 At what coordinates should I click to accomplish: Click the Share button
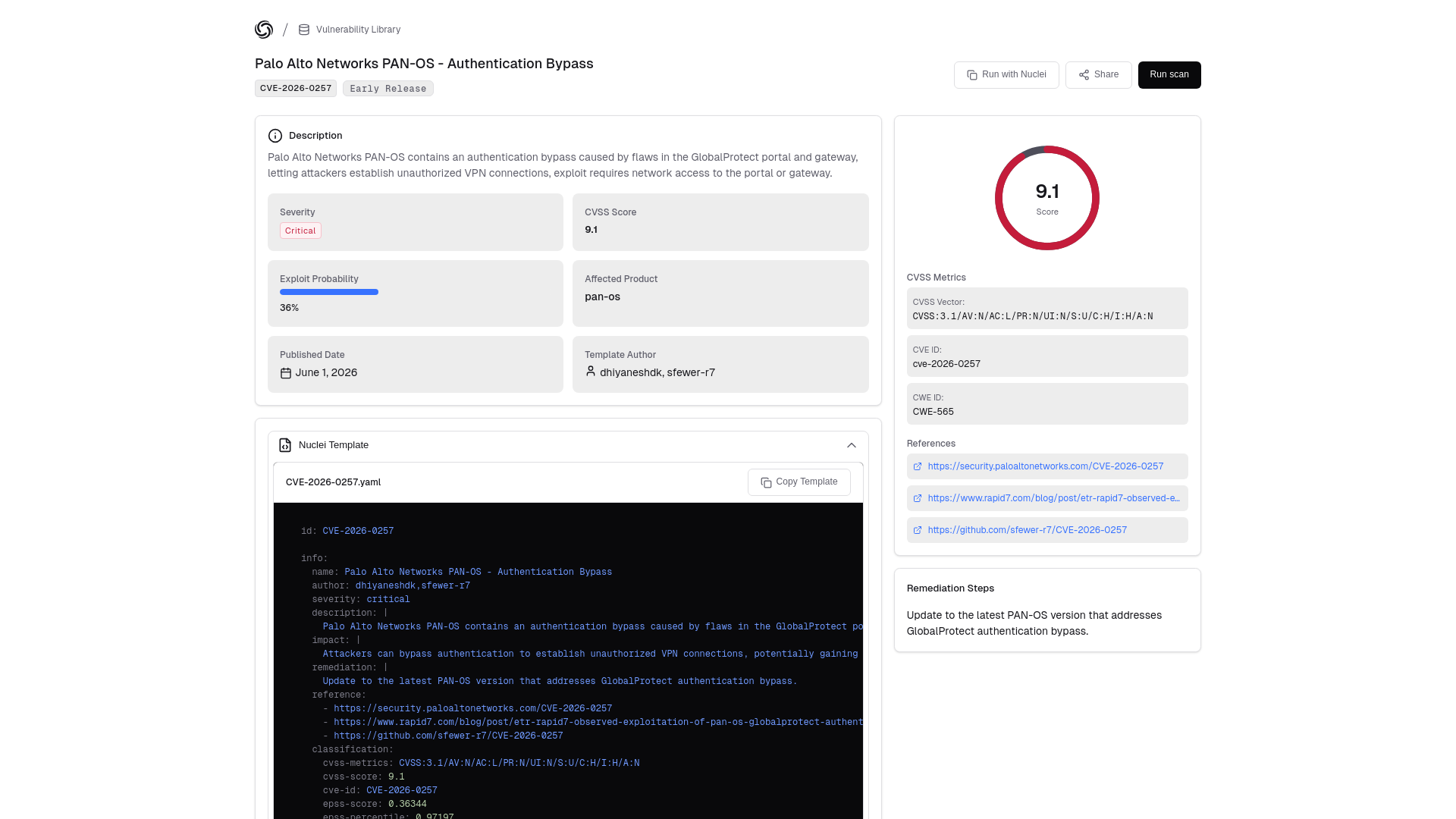[x=1098, y=75]
